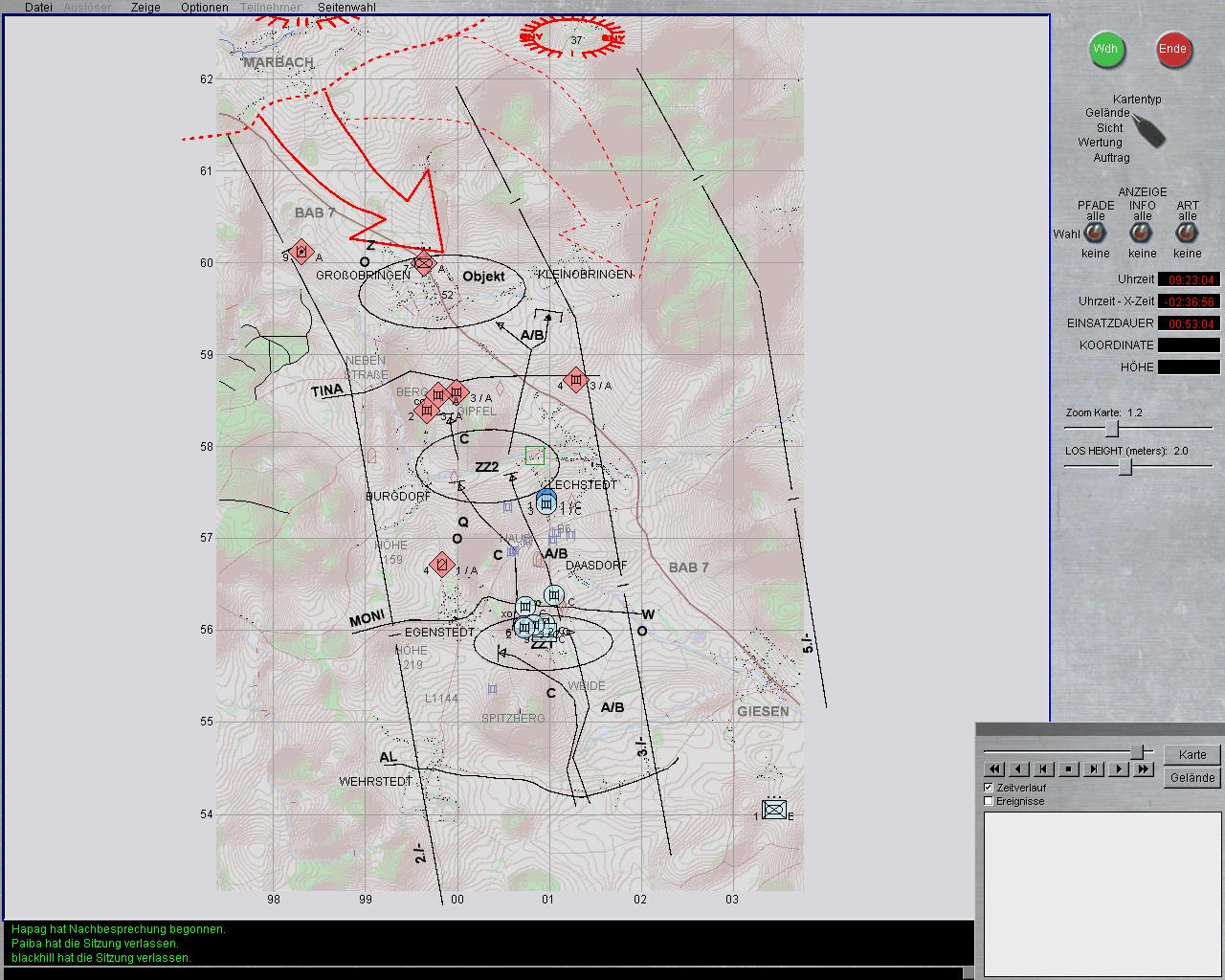Image resolution: width=1225 pixels, height=980 pixels.
Task: Open the Zeige menu
Action: 145,7
